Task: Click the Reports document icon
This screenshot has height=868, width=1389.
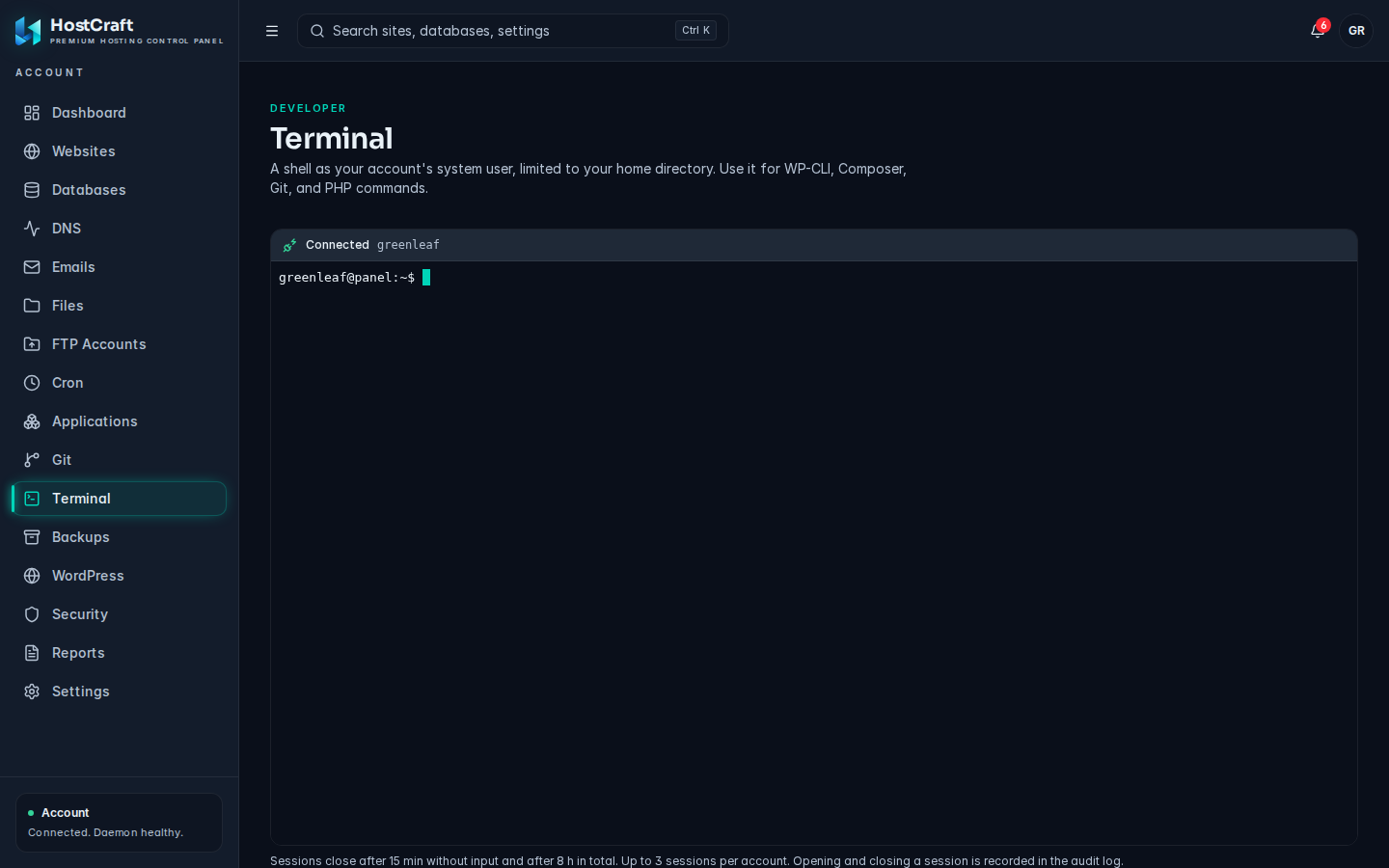Action: pyautogui.click(x=32, y=653)
